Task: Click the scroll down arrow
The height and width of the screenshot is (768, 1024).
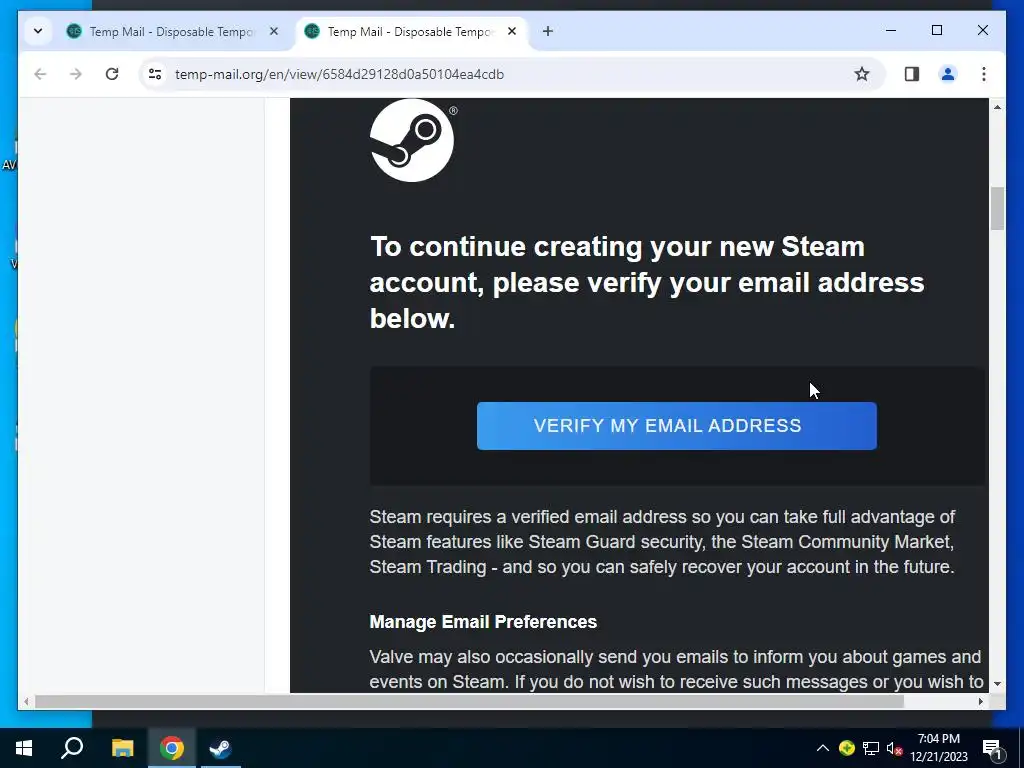Action: click(997, 684)
